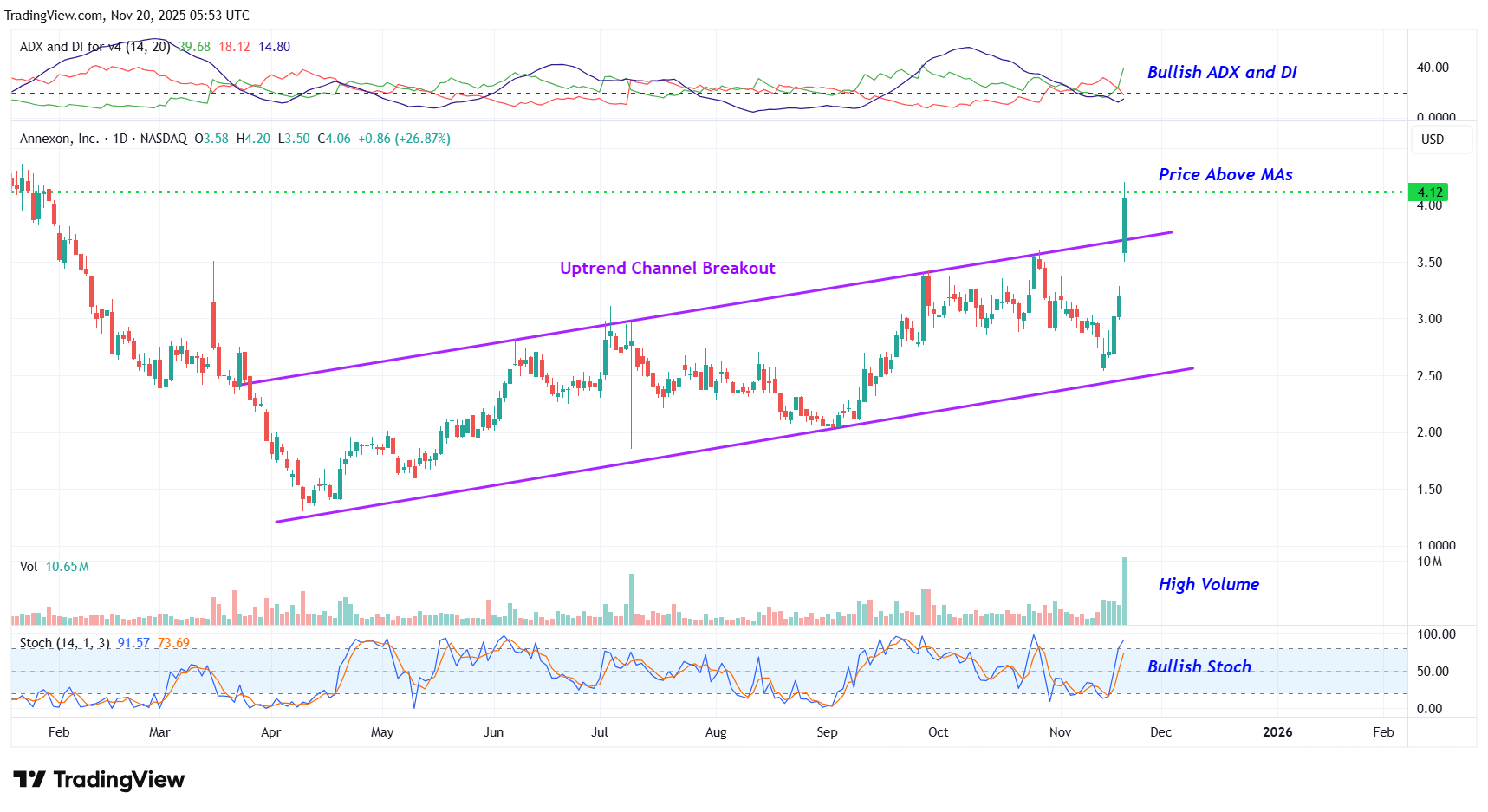Select the Vol indicator legend
Image resolution: width=1488 pixels, height=812 pixels.
(29, 567)
